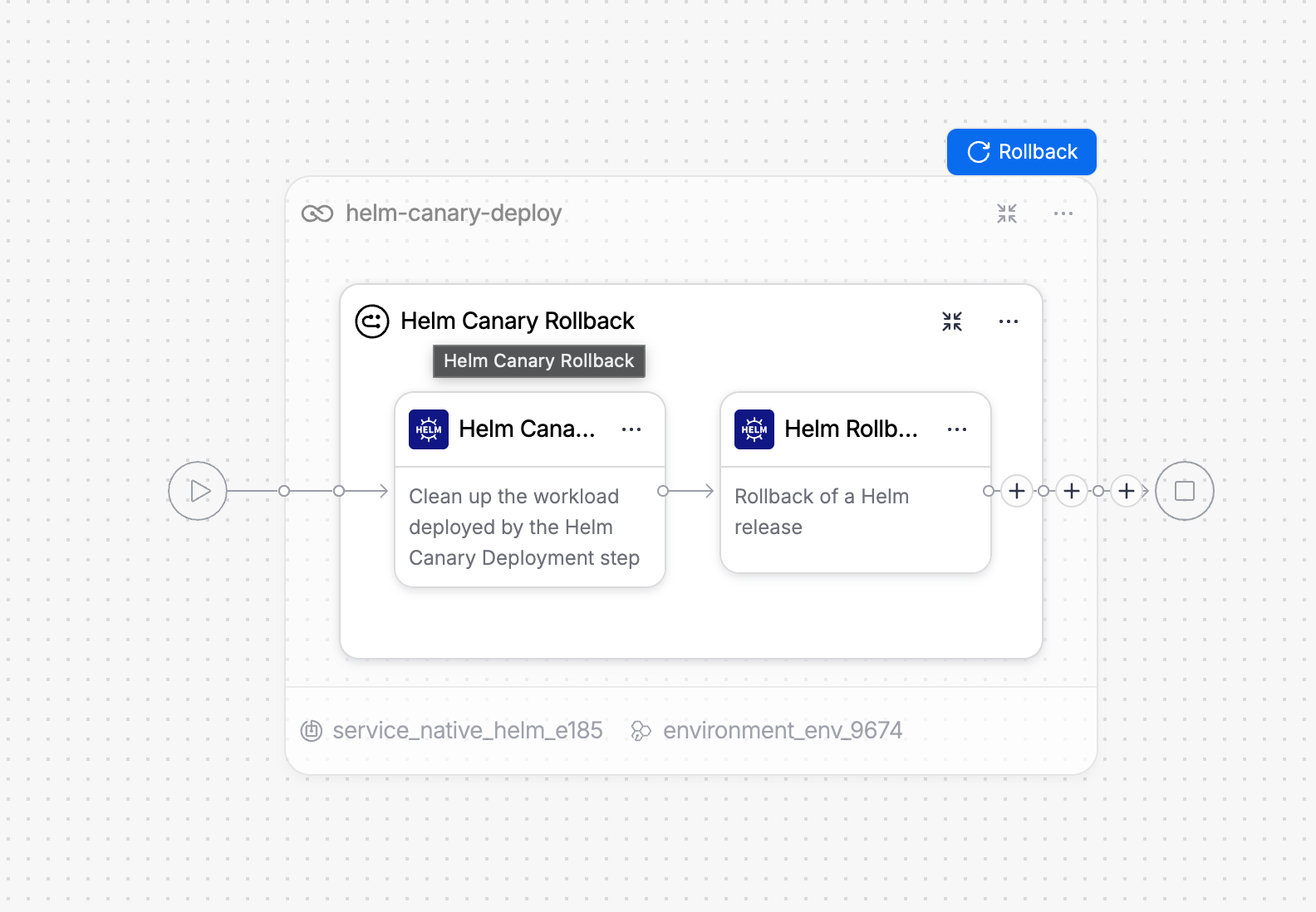Select the Helm Cana... step title

click(527, 429)
